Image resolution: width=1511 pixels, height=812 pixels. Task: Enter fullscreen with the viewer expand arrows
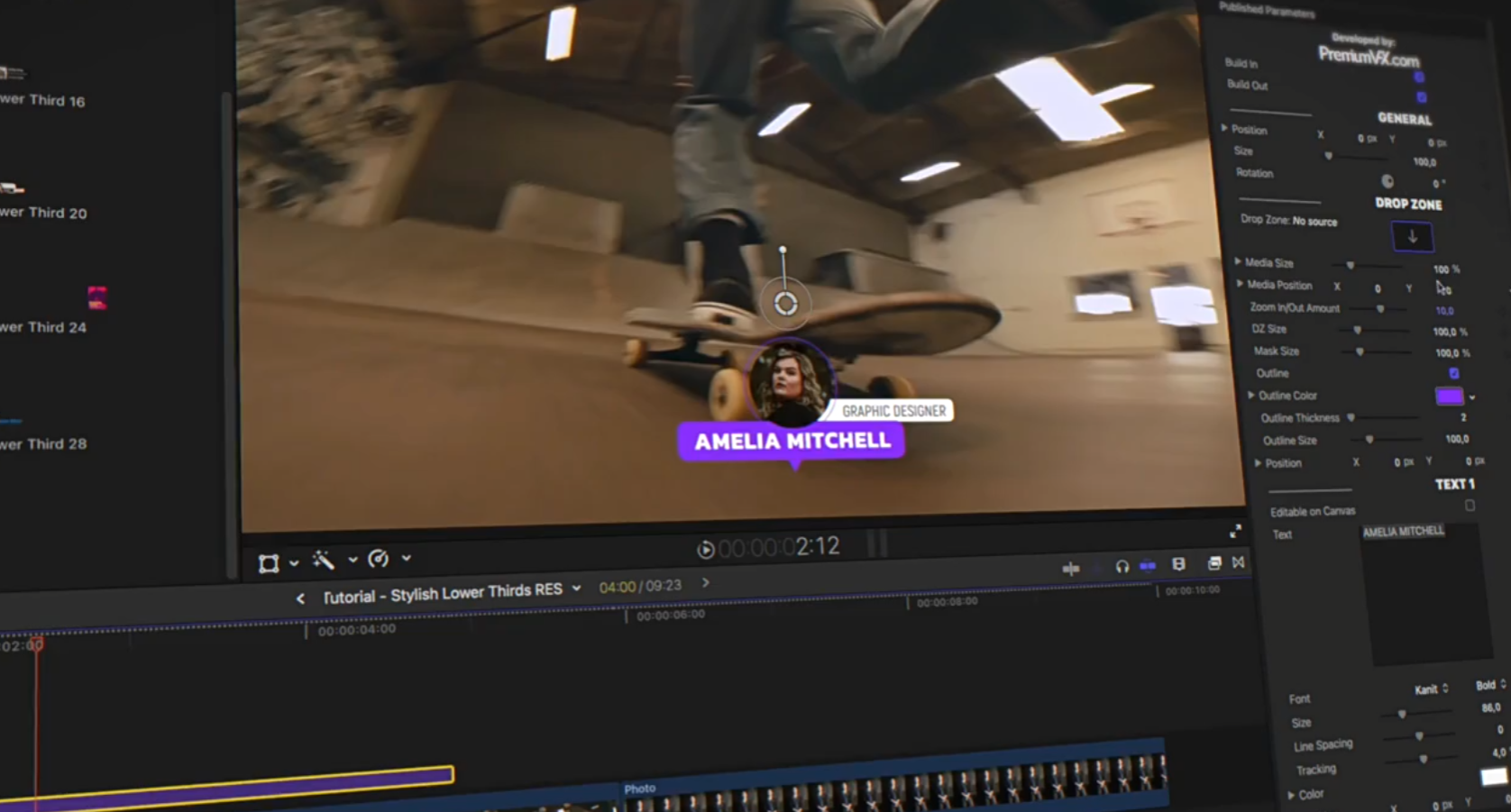click(1235, 531)
